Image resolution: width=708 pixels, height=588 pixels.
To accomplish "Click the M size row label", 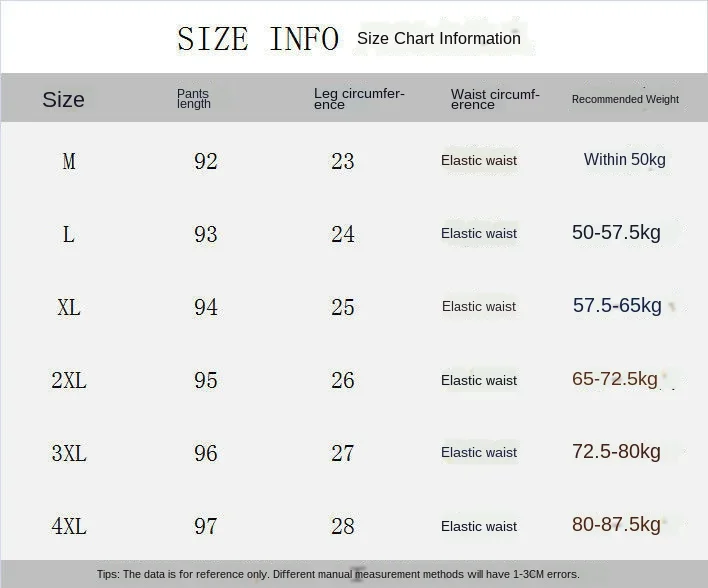I will [69, 161].
